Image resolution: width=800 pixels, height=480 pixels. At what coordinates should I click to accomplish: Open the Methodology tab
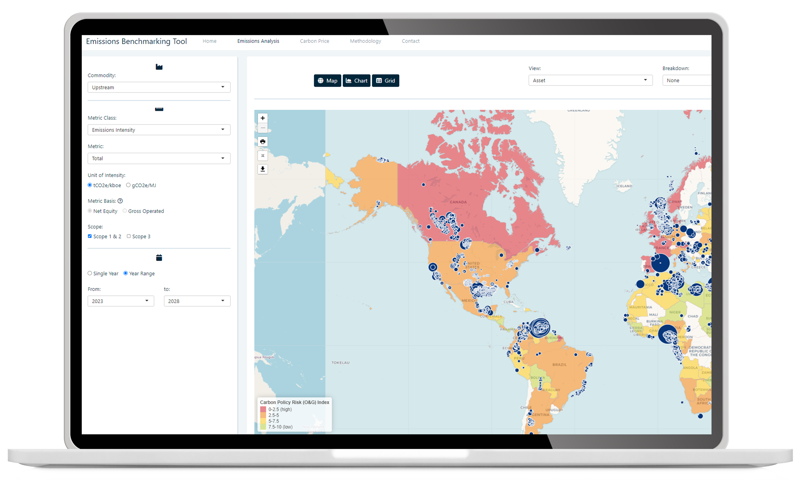(365, 41)
